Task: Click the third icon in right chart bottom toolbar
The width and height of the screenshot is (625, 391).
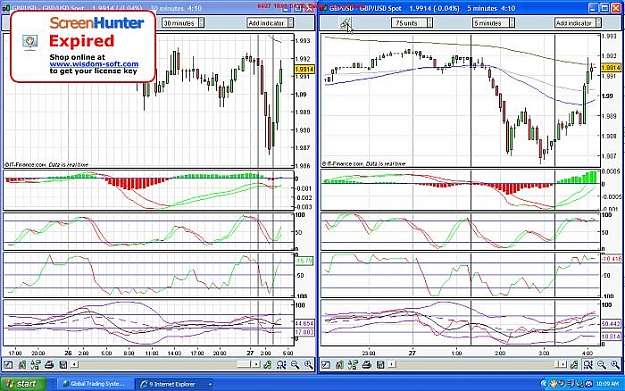Action: (x=353, y=364)
